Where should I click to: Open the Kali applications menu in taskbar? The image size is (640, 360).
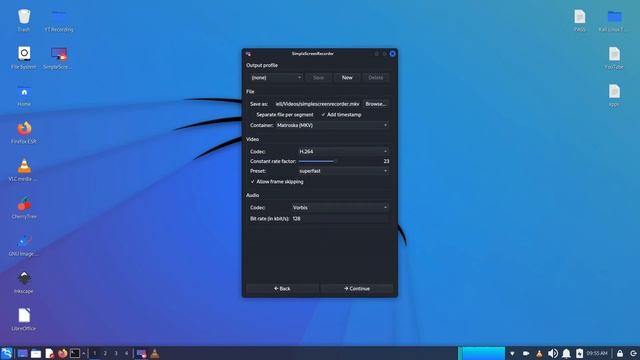point(7,353)
